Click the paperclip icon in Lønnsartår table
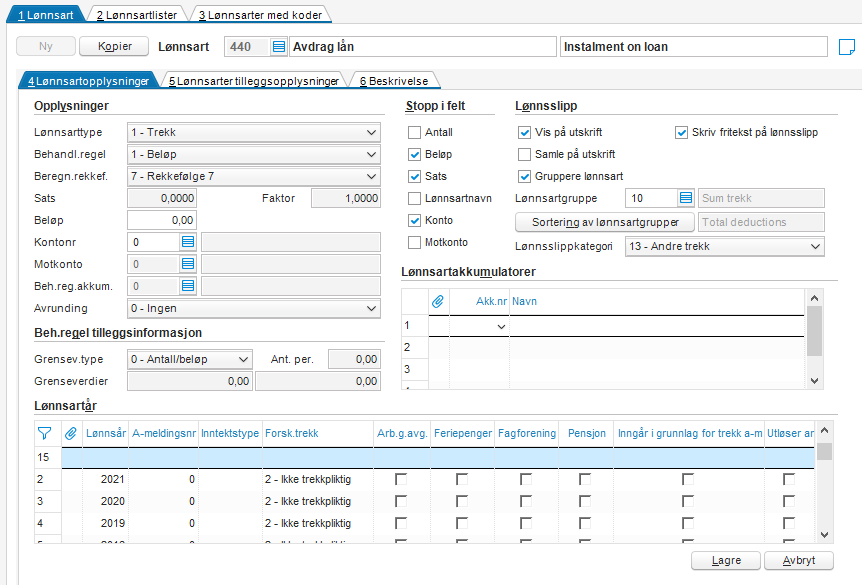 (71, 433)
